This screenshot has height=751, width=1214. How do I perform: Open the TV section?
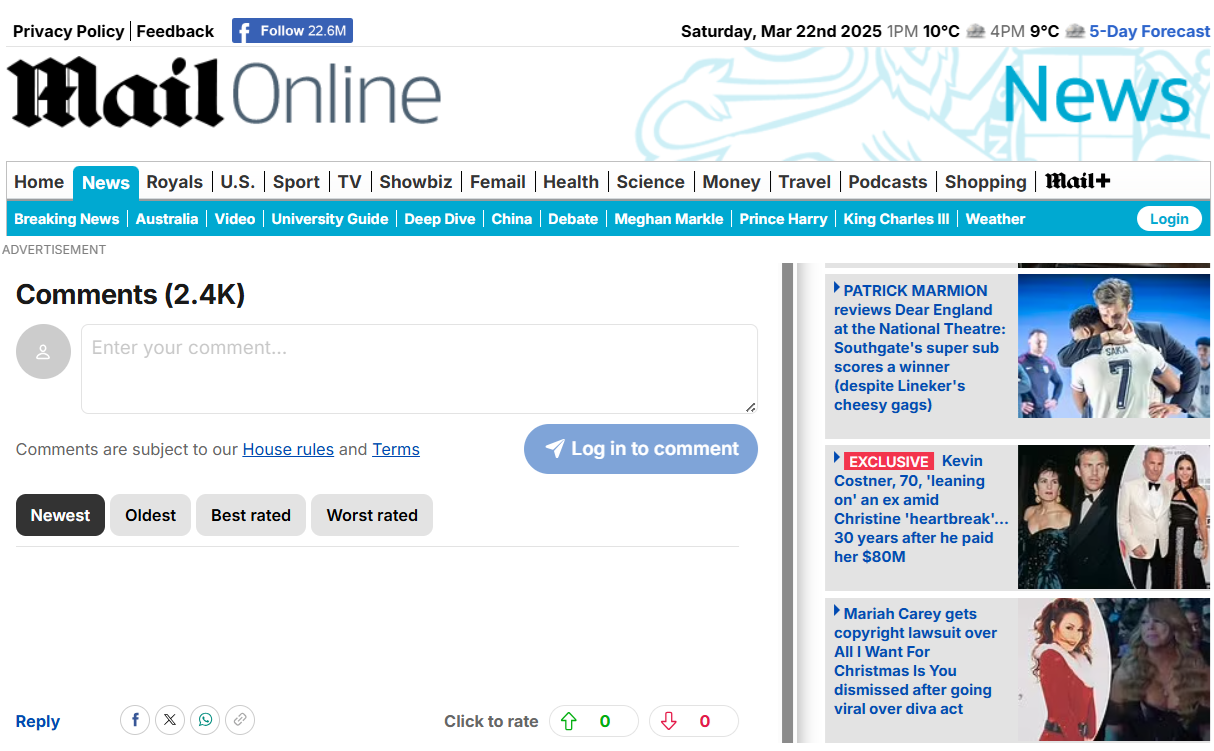(349, 182)
